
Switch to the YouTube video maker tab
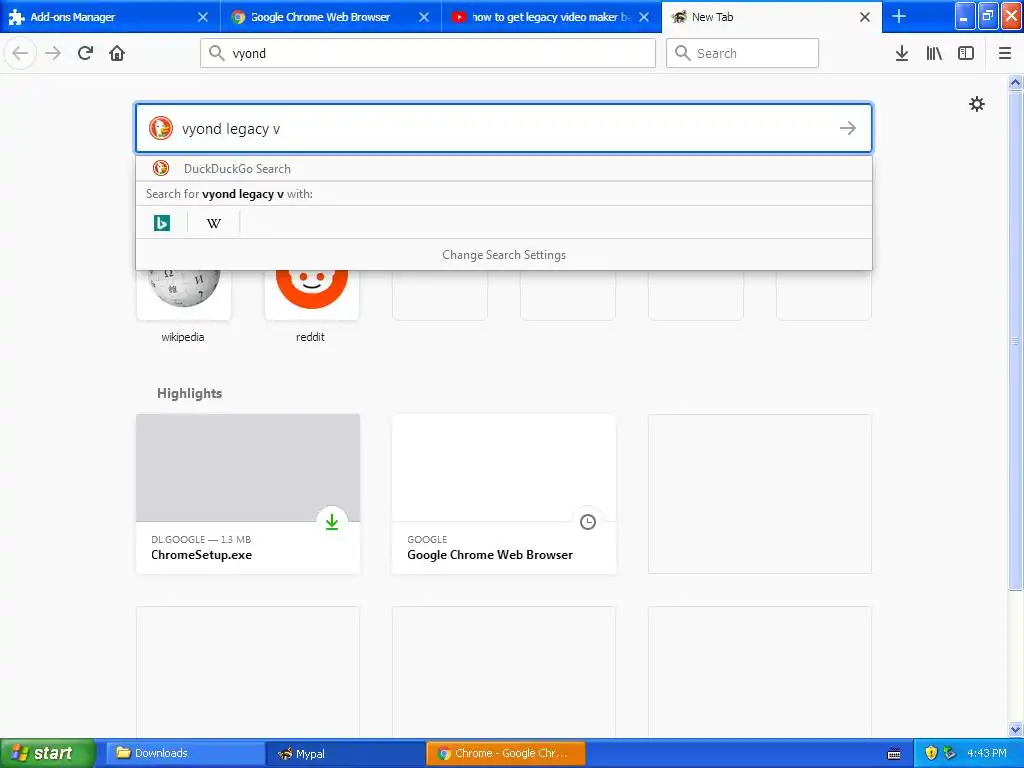pyautogui.click(x=552, y=17)
